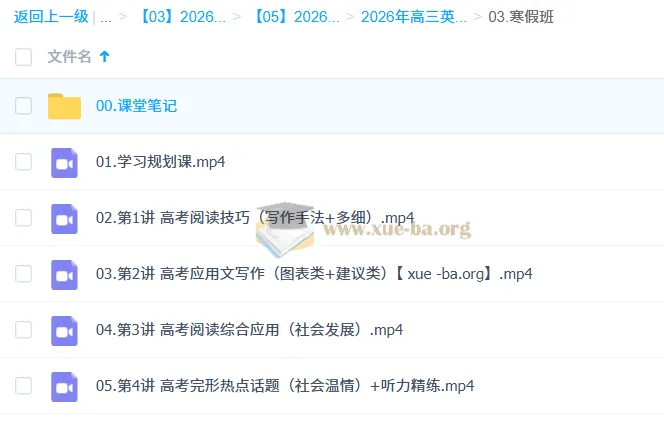
Task: Click the sort ascending arrow beside 文件名
Action: pyautogui.click(x=105, y=57)
